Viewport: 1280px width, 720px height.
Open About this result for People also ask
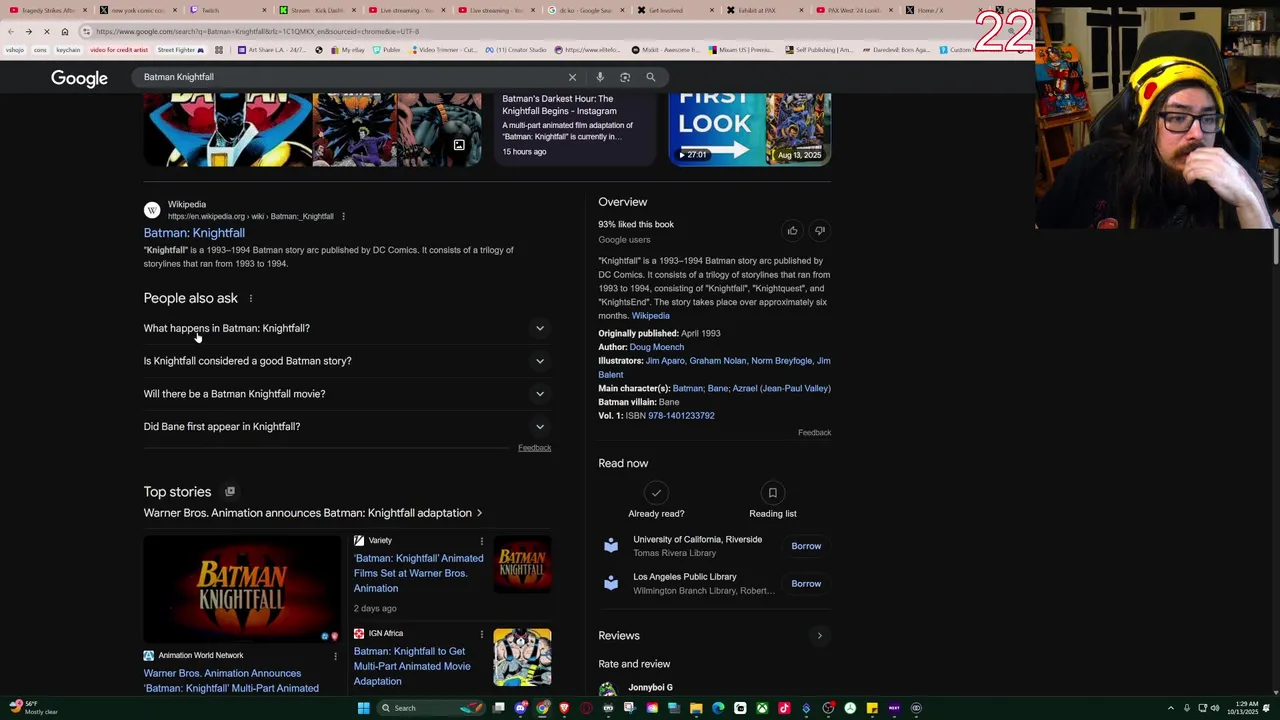click(251, 298)
